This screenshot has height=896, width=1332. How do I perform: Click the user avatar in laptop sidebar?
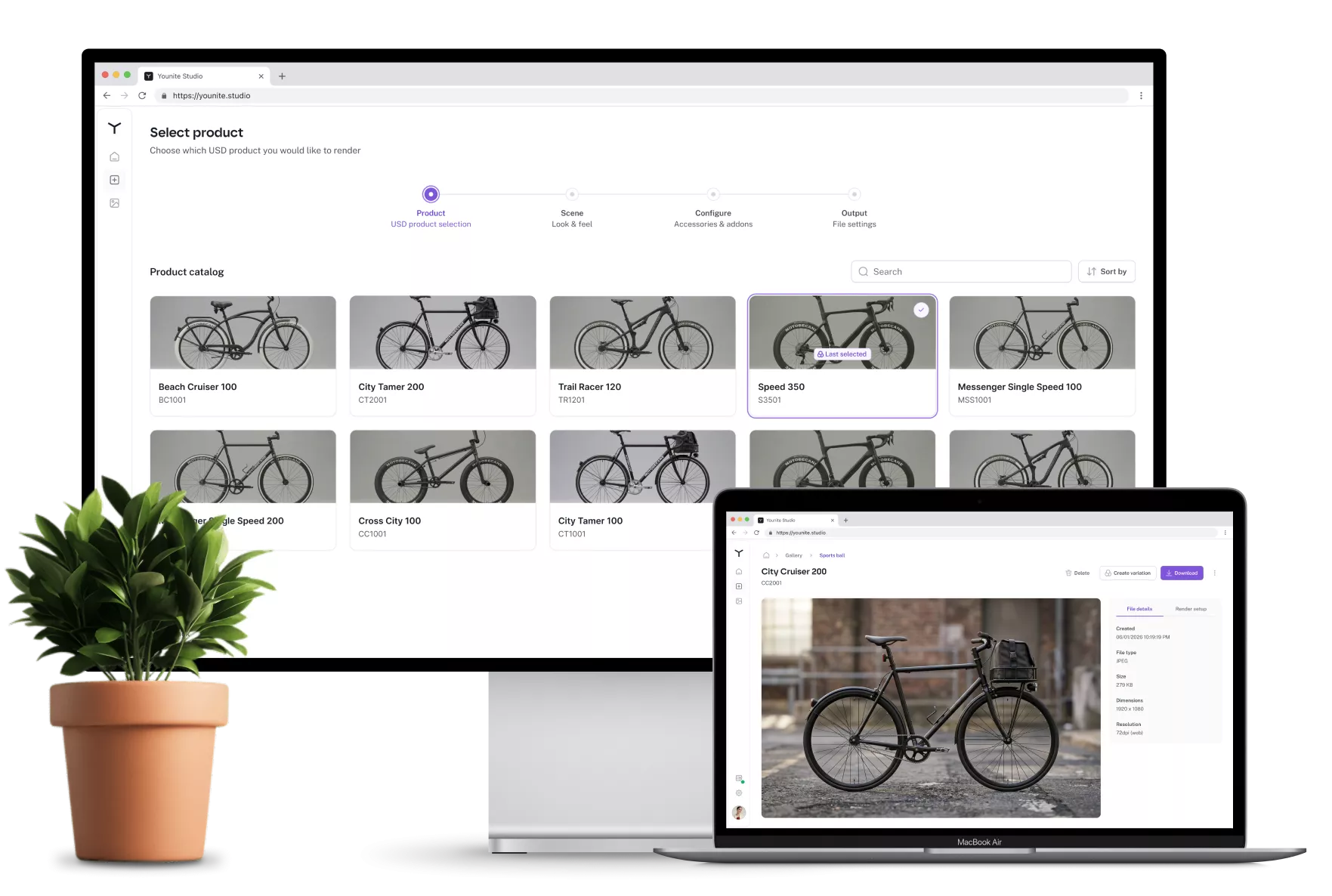739,812
